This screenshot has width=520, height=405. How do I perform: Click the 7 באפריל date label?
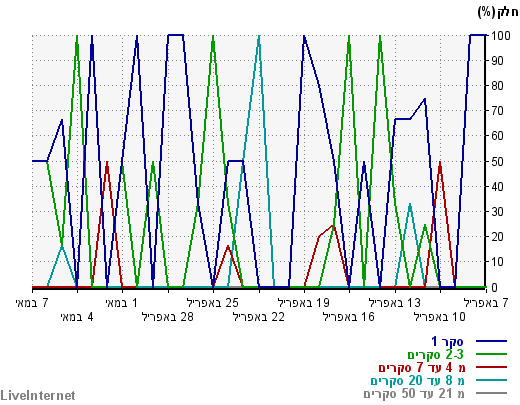click(x=486, y=303)
